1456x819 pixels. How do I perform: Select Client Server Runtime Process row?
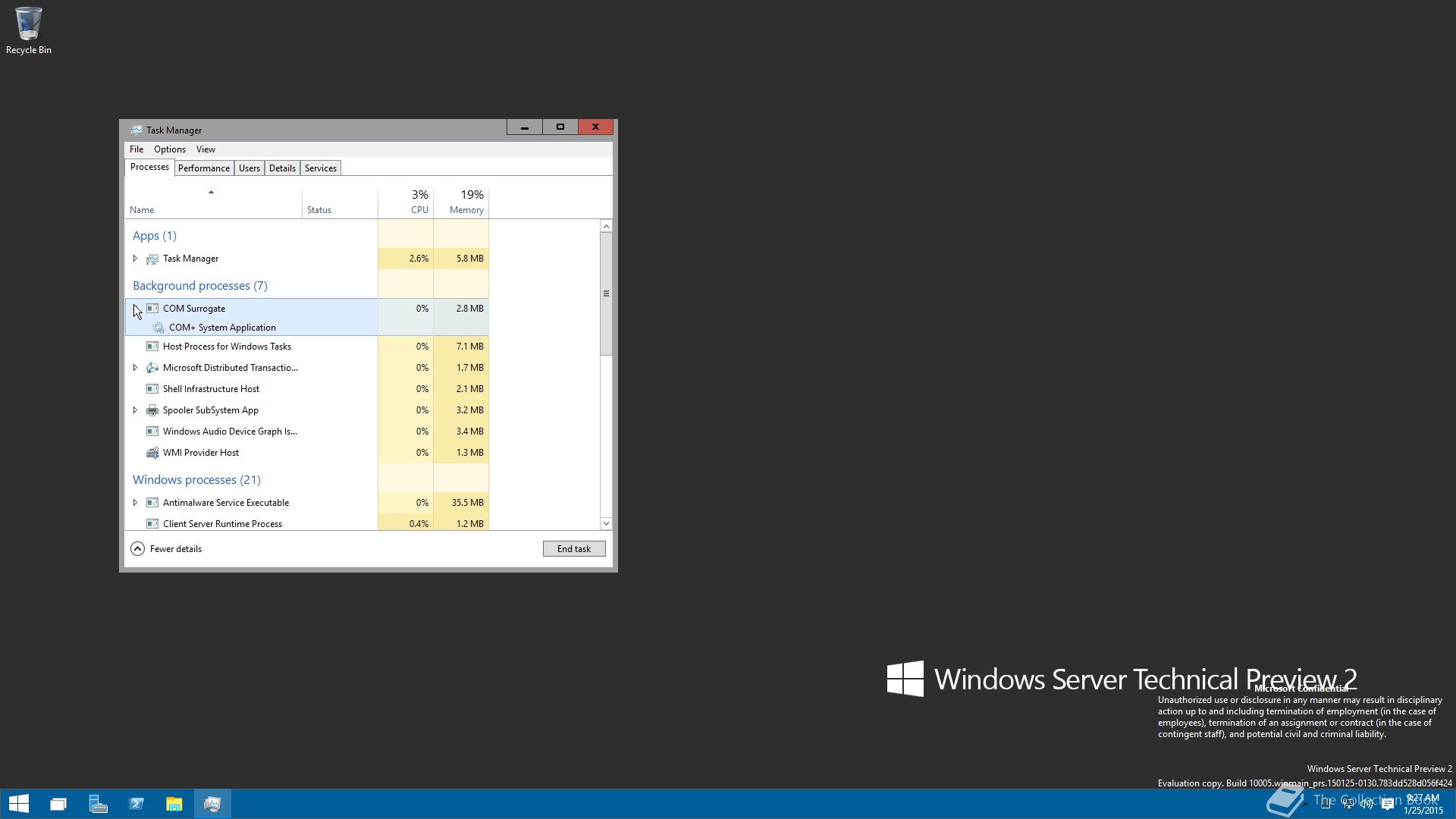click(x=306, y=524)
